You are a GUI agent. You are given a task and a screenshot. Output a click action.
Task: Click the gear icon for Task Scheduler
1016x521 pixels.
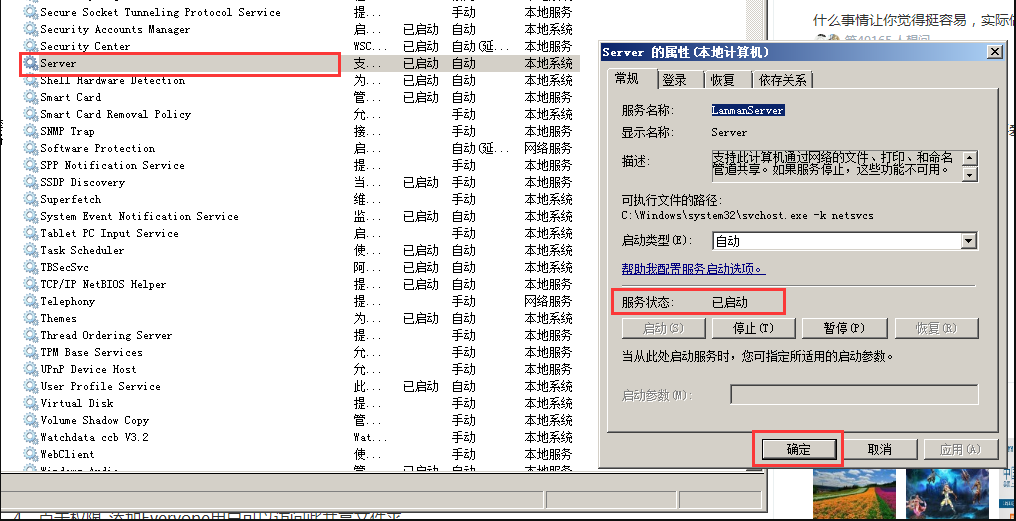pos(30,251)
